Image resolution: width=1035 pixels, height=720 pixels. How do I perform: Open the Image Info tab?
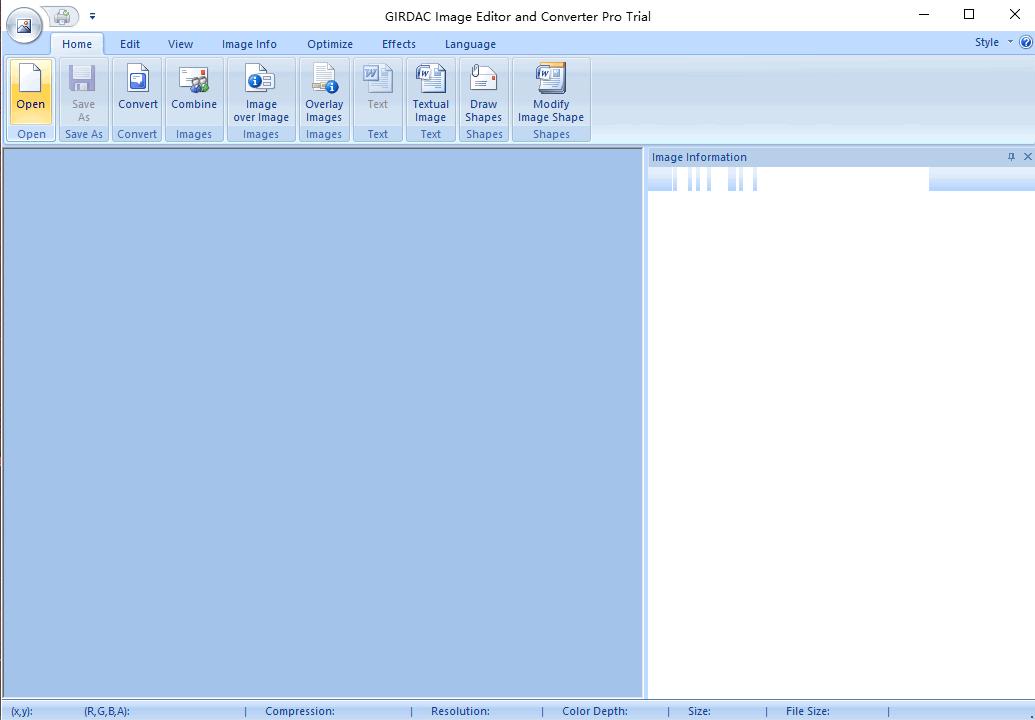click(x=250, y=44)
